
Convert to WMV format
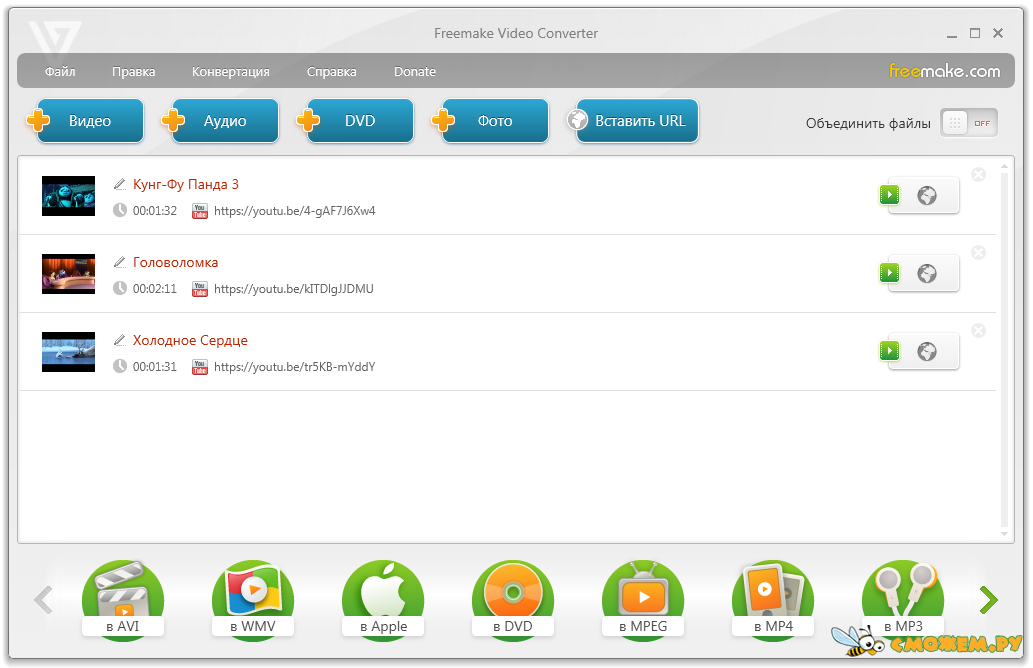[x=253, y=599]
